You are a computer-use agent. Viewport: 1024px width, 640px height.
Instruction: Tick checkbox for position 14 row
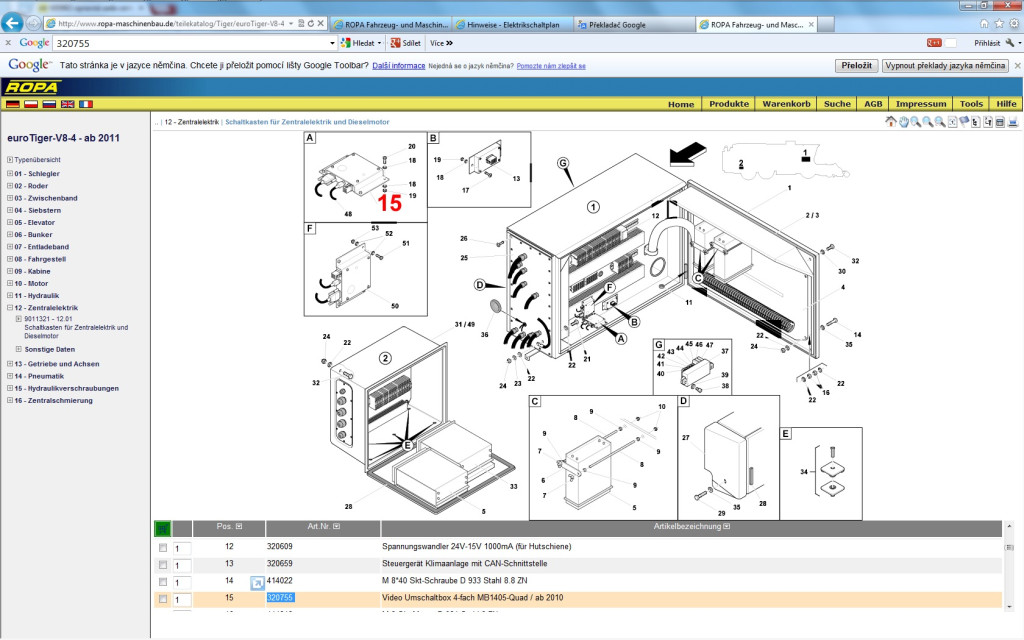coord(163,582)
